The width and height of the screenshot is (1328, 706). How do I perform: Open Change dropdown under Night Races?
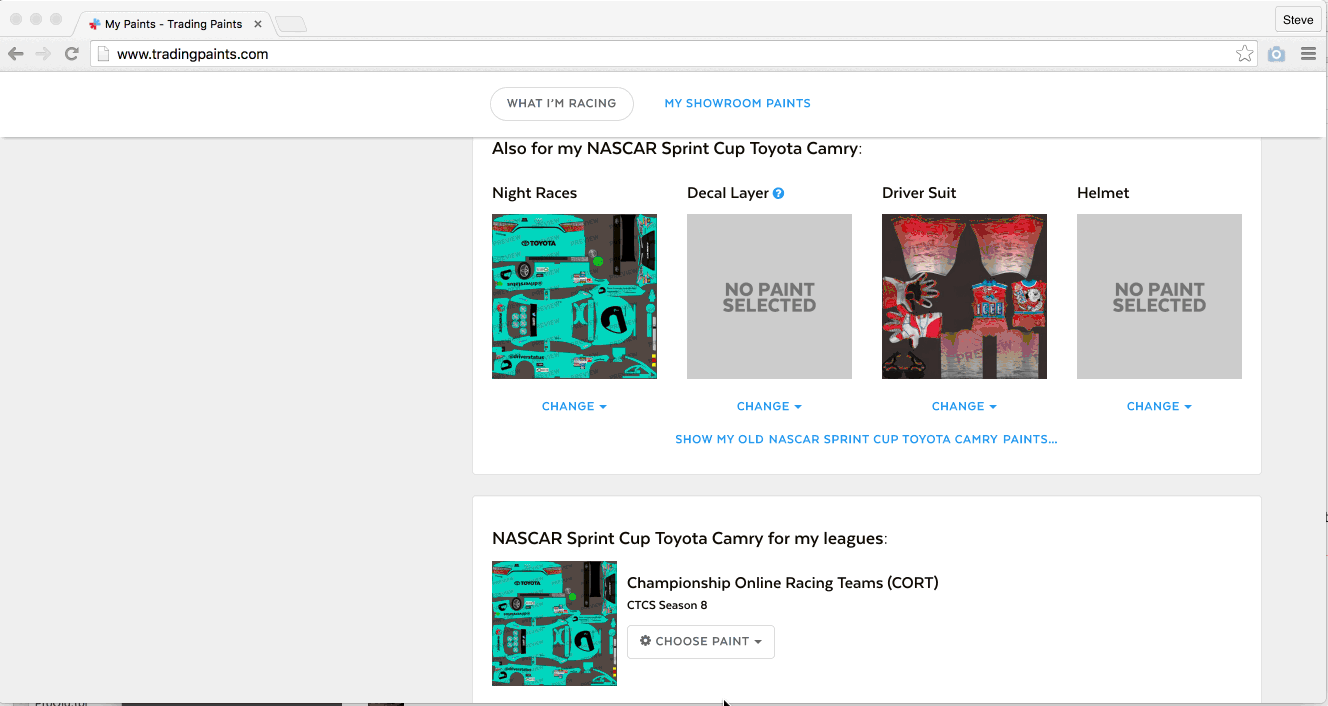pos(574,406)
